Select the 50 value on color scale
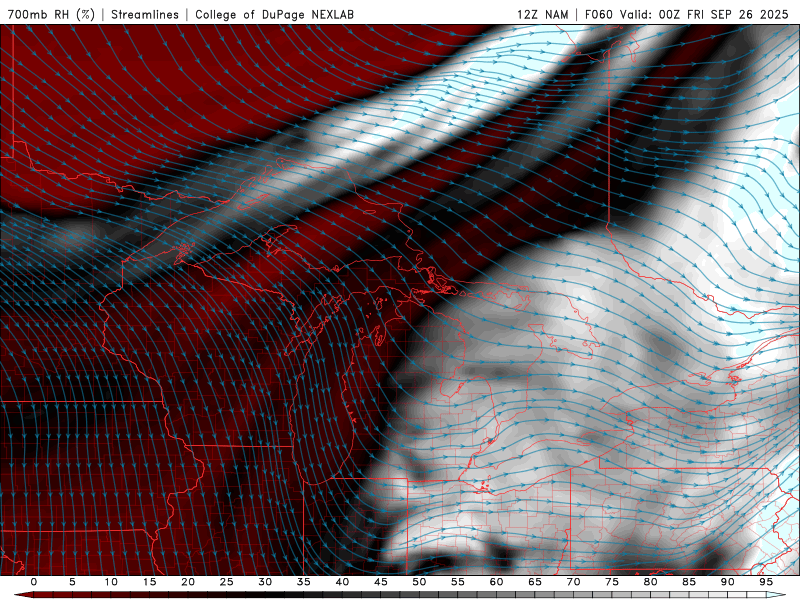The width and height of the screenshot is (800, 600). point(419,582)
